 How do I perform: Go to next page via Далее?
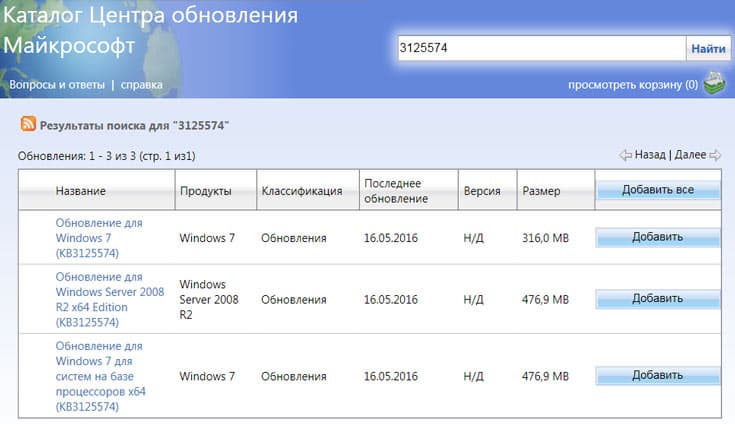pos(690,155)
